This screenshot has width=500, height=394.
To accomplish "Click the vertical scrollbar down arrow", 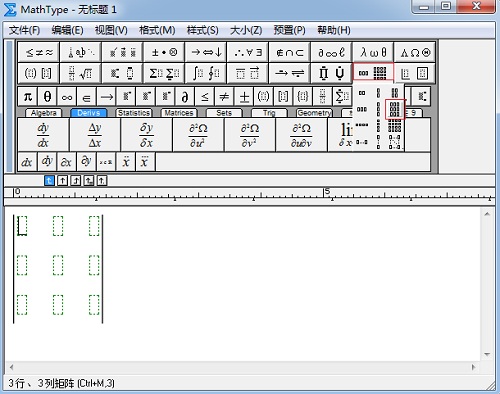I will click(x=487, y=354).
